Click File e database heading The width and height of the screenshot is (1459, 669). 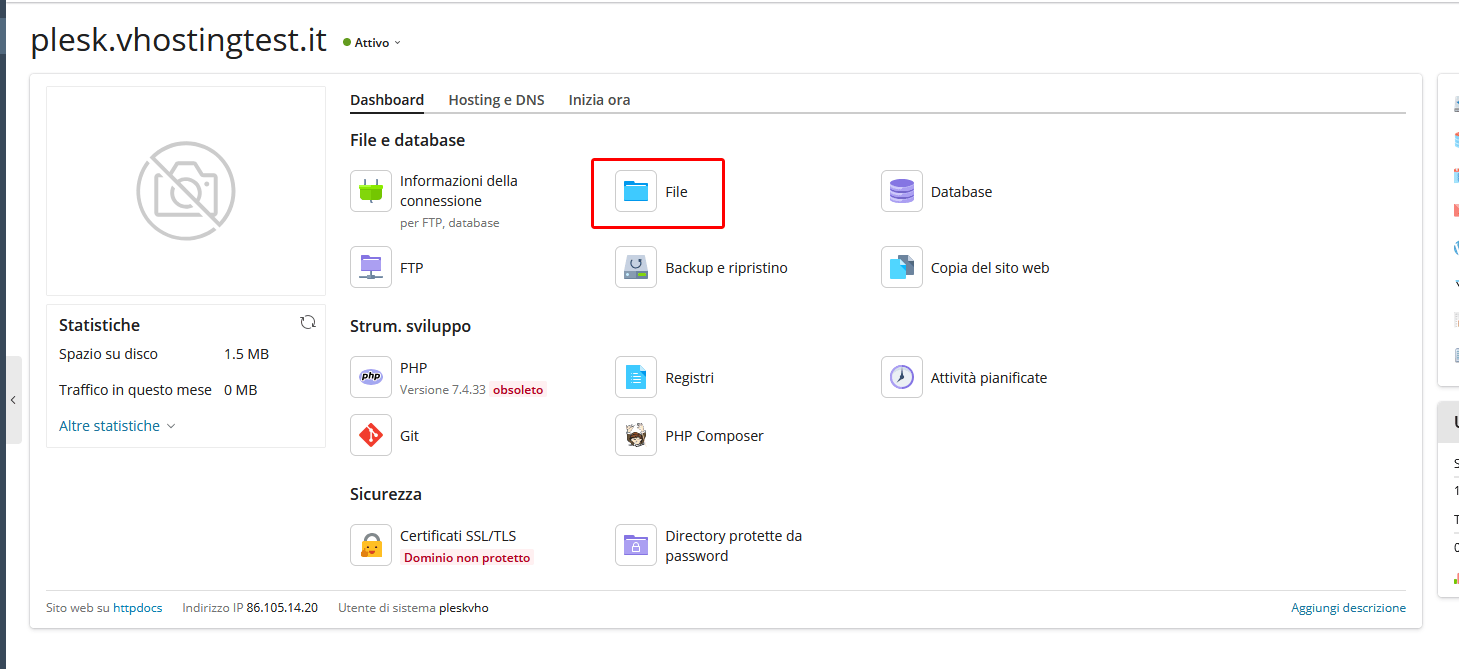(407, 140)
